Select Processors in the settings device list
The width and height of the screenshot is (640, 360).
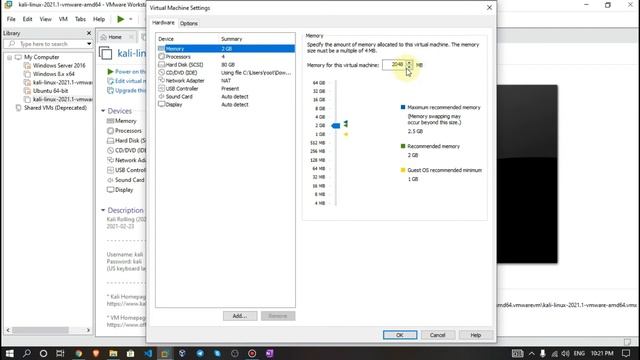point(225,57)
